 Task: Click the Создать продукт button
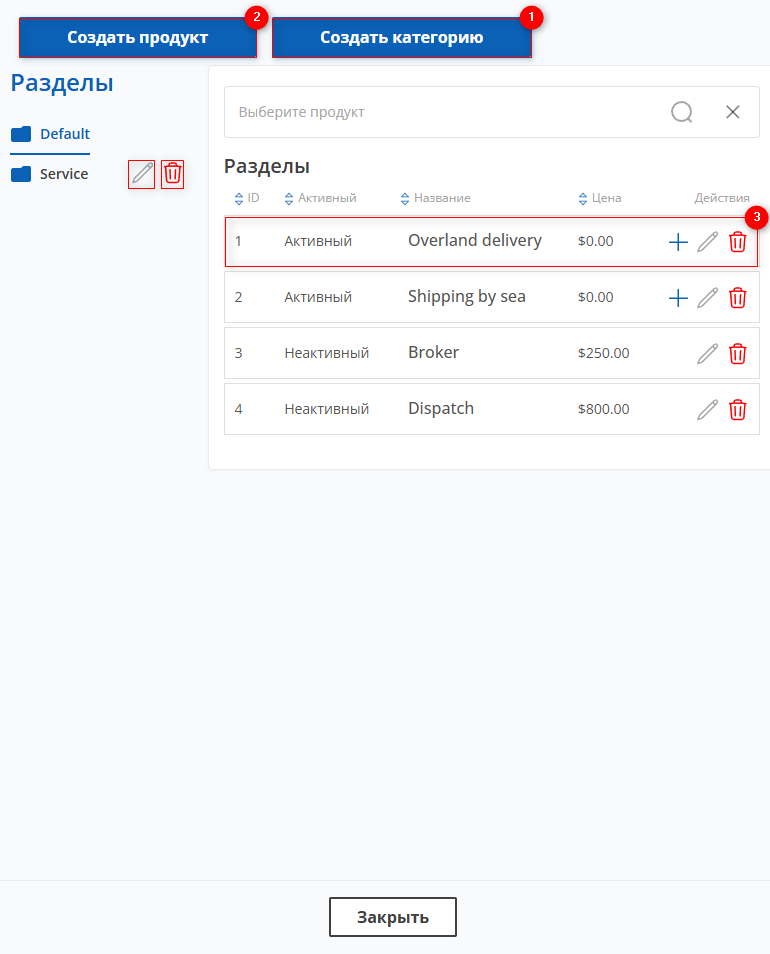tap(137, 38)
